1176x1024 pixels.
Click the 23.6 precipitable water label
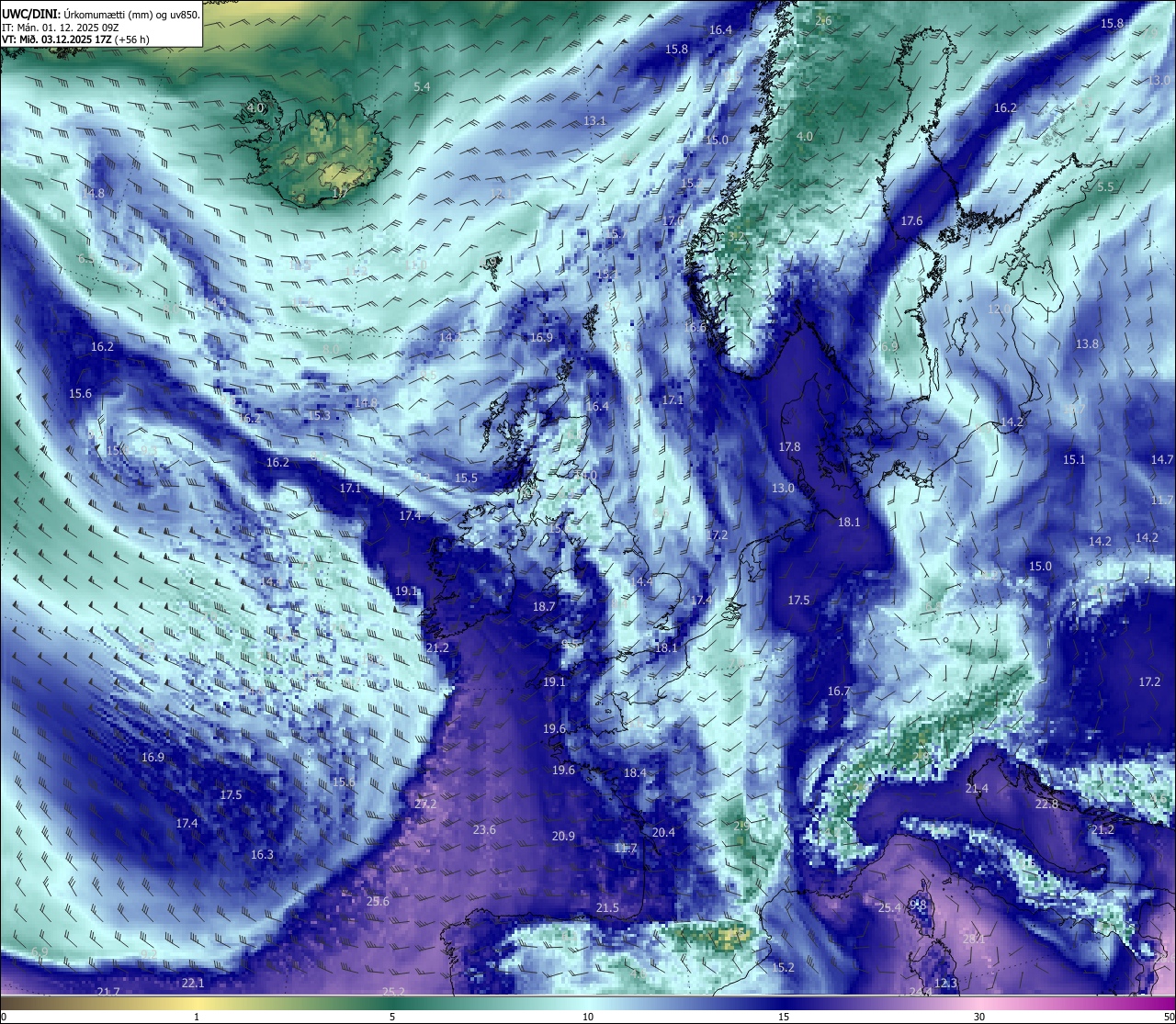[484, 829]
